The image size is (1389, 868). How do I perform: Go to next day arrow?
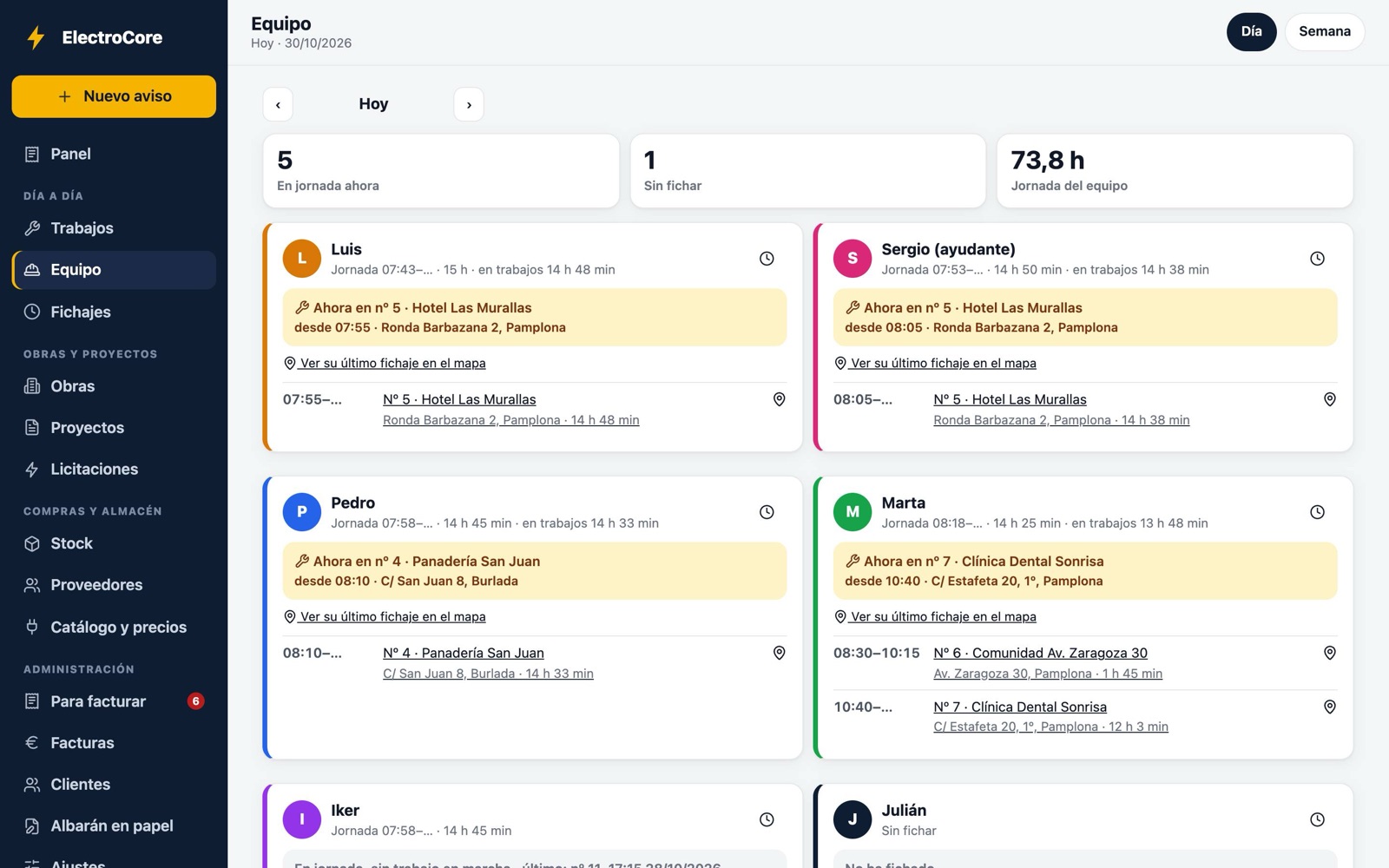point(469,104)
